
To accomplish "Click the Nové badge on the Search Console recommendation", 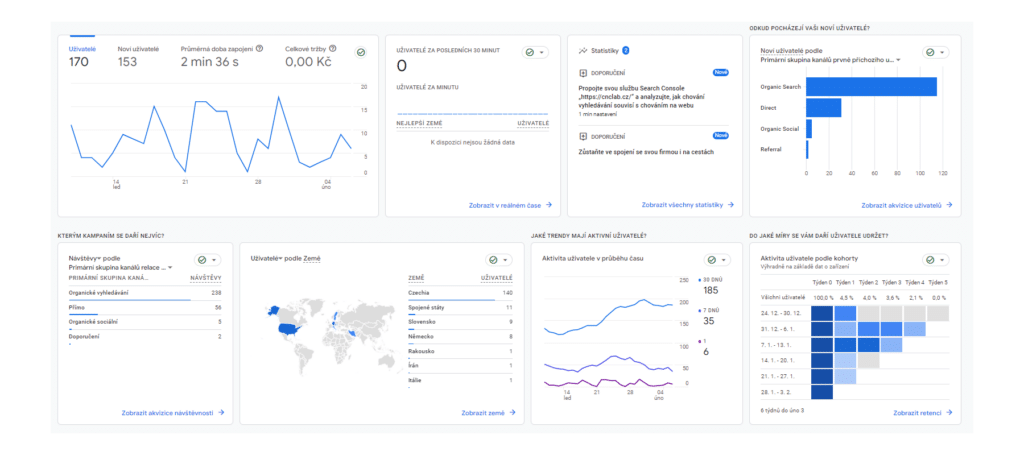I will point(720,73).
